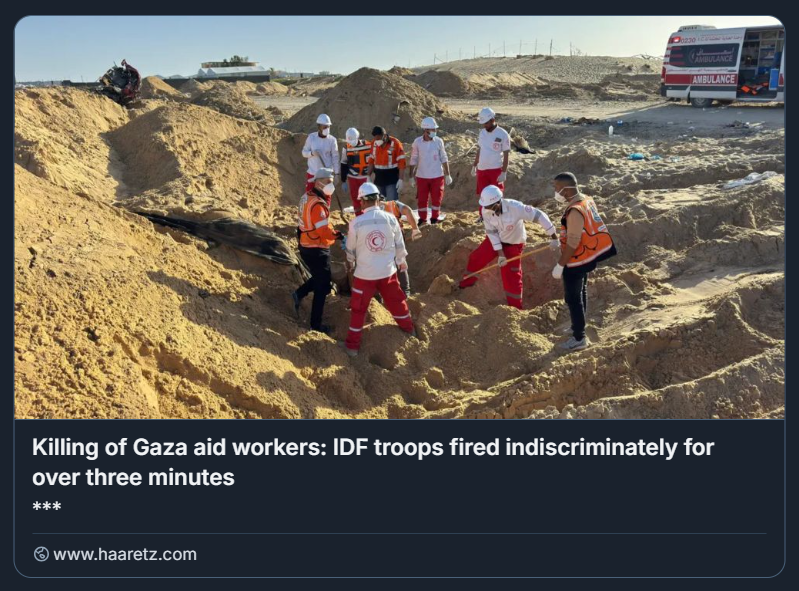Click the 'over three minutes' headline line
Viewport: 799px width, 591px height.
coord(133,477)
